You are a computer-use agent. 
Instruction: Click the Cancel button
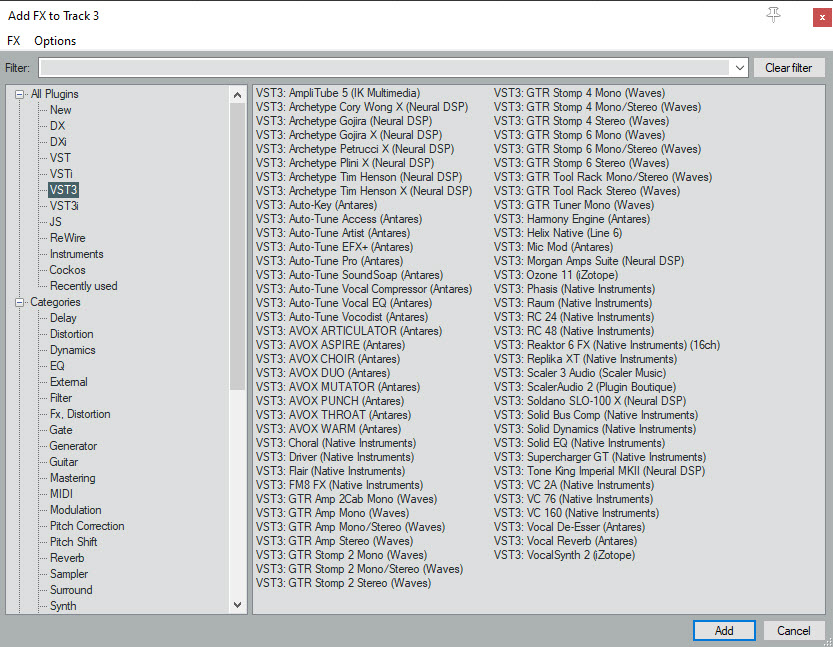coord(793,630)
